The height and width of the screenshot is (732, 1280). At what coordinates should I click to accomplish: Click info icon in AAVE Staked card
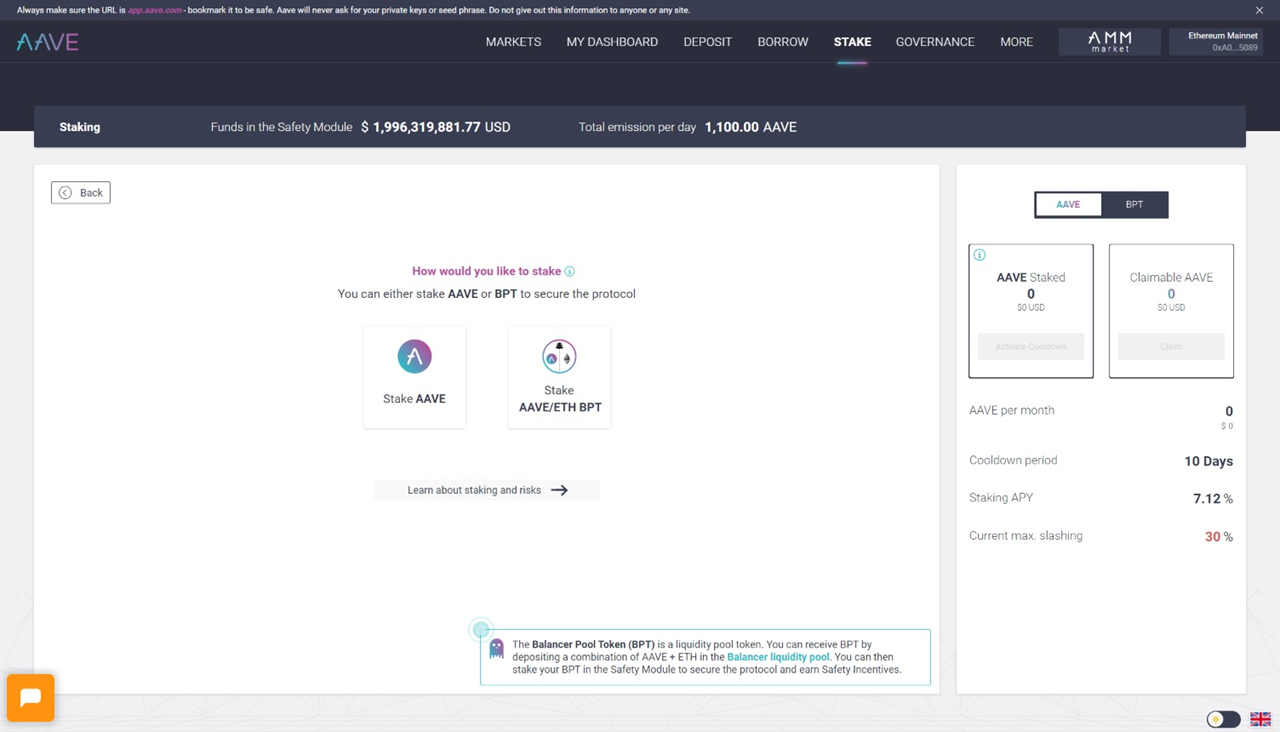tap(980, 255)
